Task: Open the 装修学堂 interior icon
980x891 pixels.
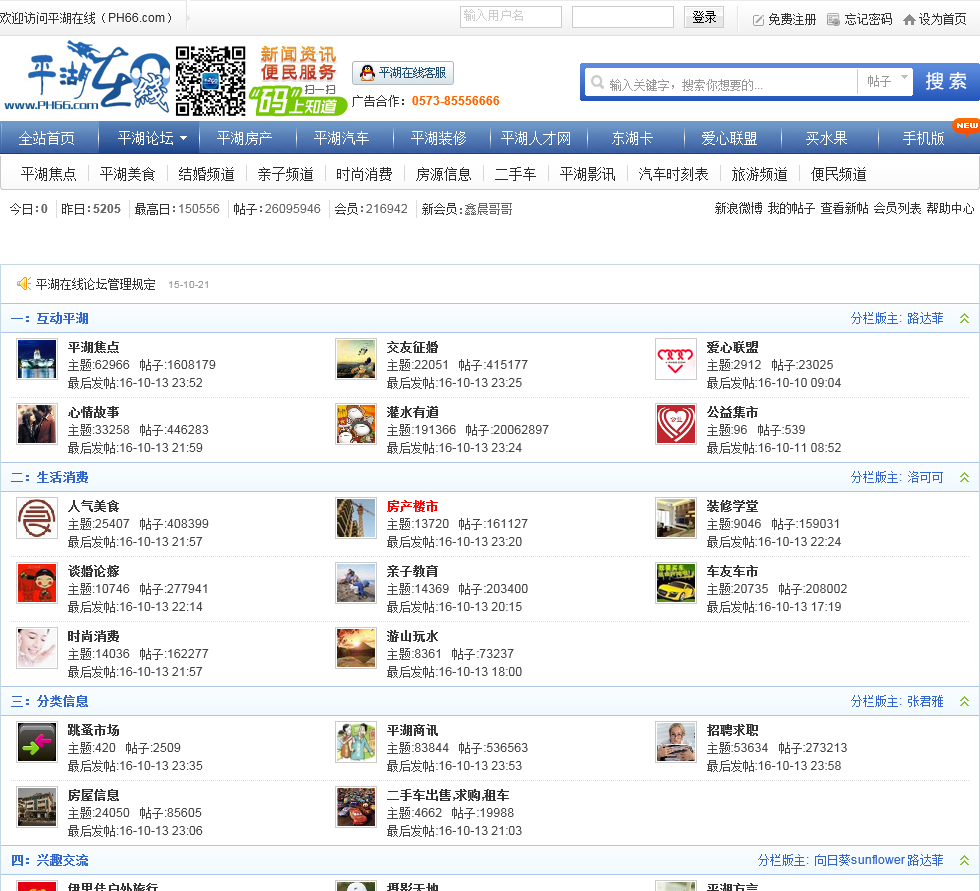Action: (x=676, y=518)
